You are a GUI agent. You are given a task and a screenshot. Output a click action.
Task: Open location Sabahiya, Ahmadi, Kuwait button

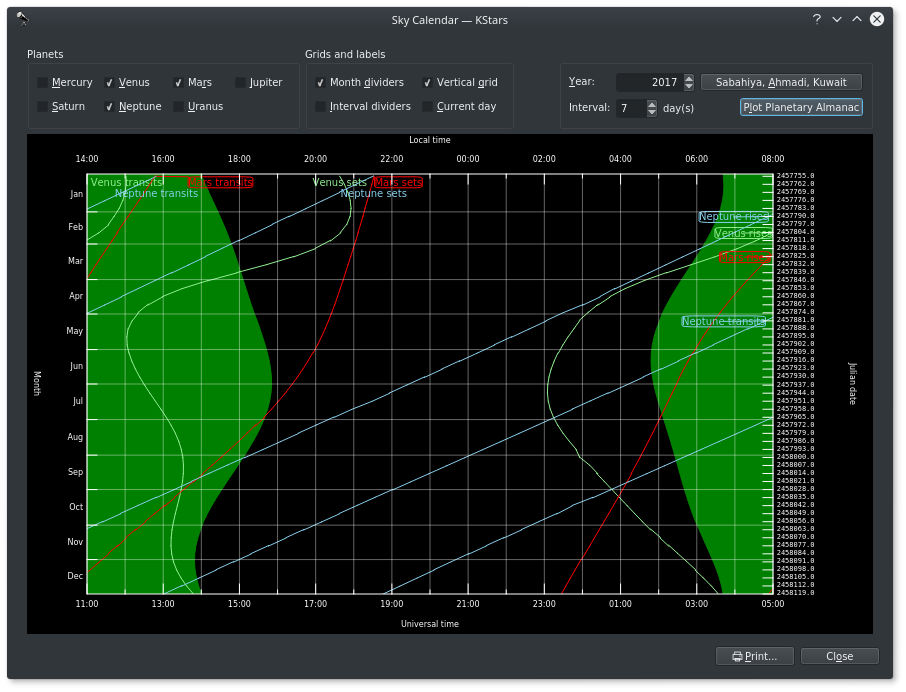point(781,82)
